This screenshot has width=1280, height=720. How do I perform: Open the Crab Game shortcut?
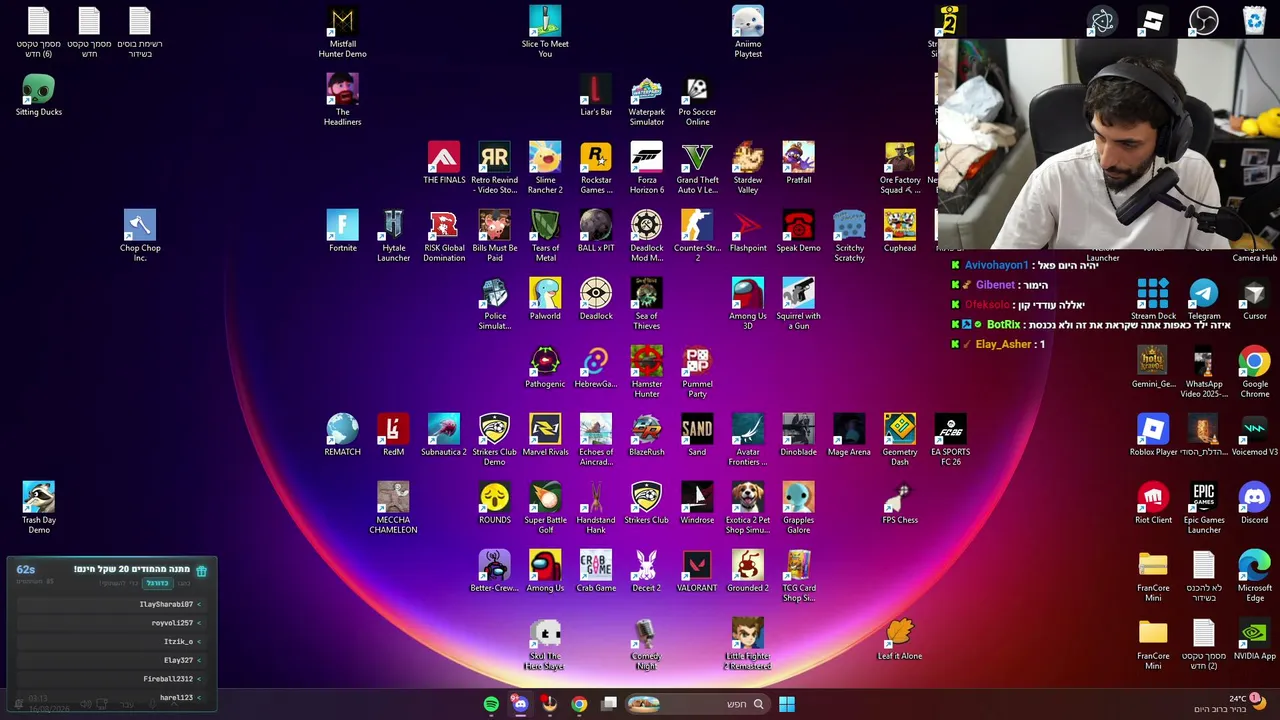[x=596, y=572]
